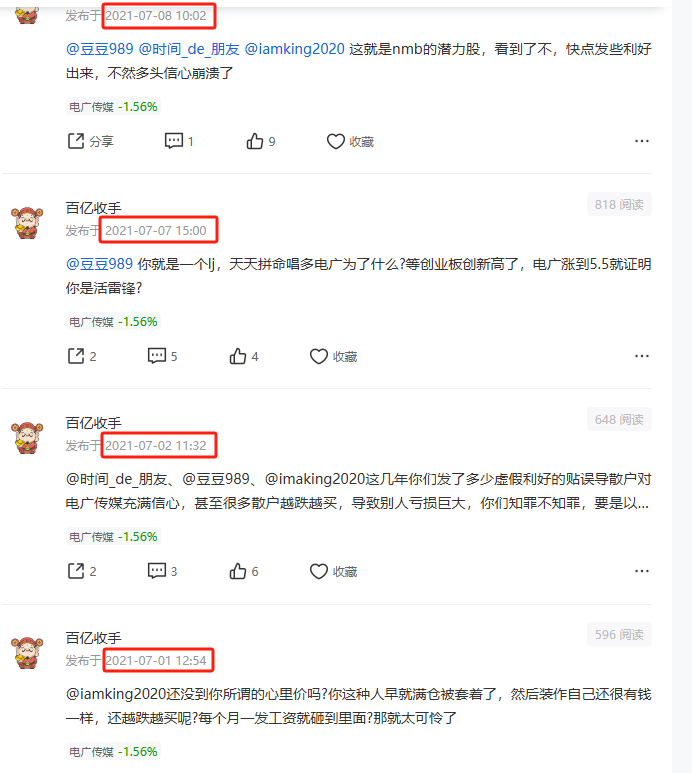This screenshot has height=773, width=692.
Task: Click the 百亿收手 avatar on the 07-02 post
Action: pos(27,438)
